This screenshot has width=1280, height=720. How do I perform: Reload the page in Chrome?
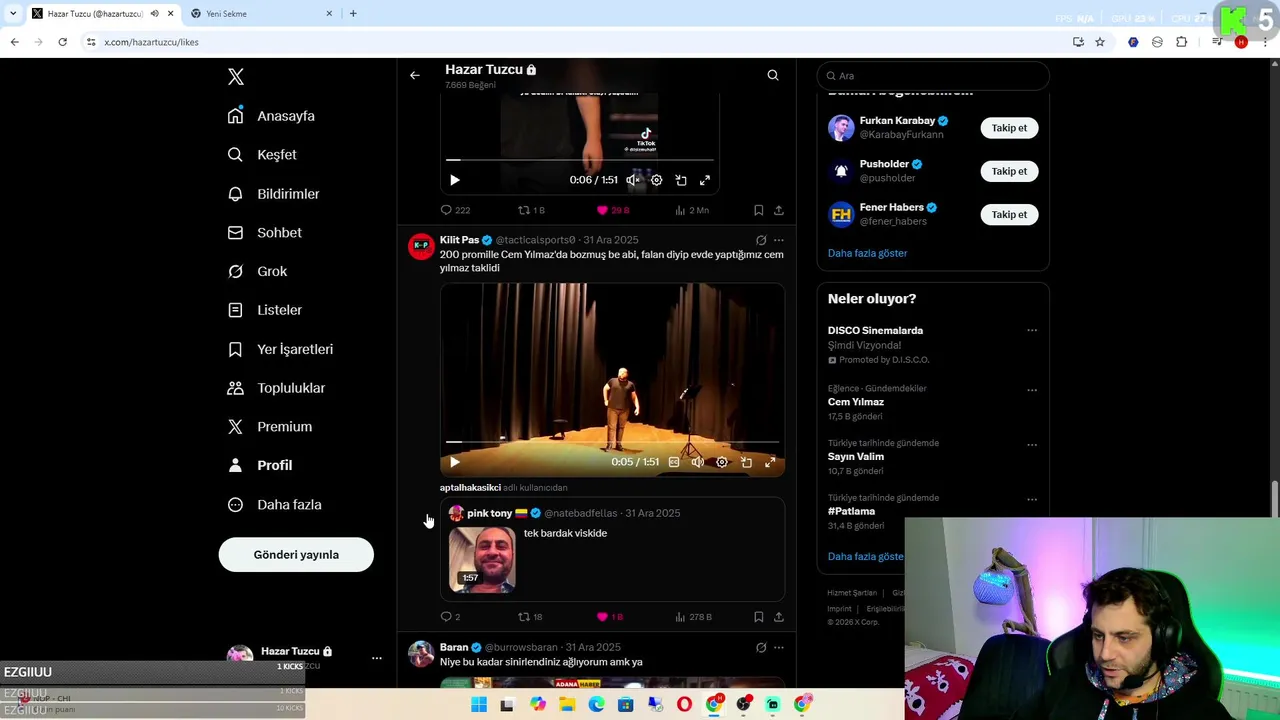(62, 42)
